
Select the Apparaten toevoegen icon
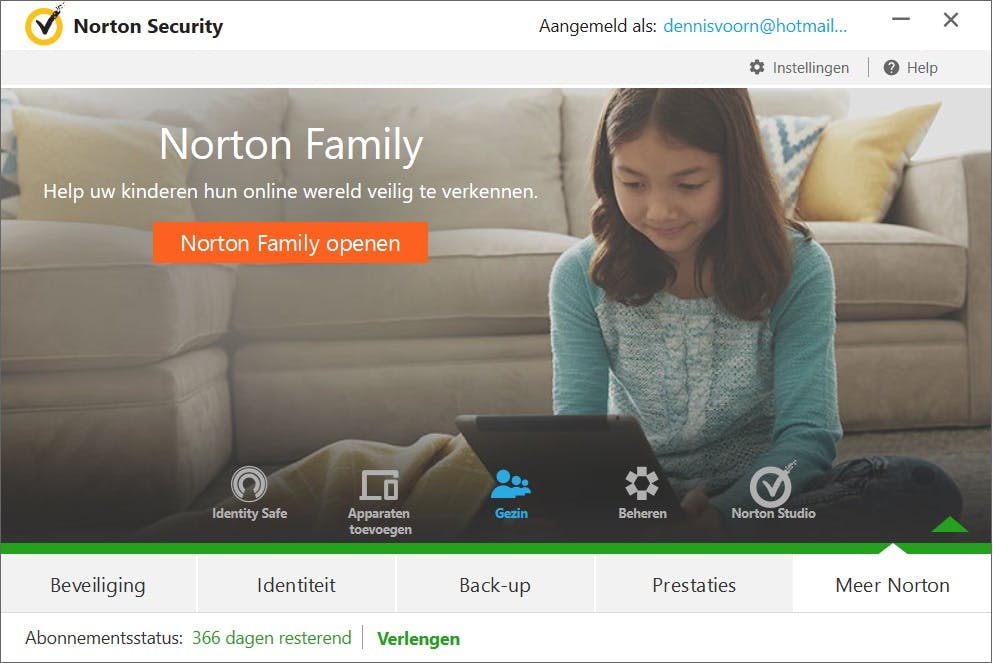coord(379,485)
